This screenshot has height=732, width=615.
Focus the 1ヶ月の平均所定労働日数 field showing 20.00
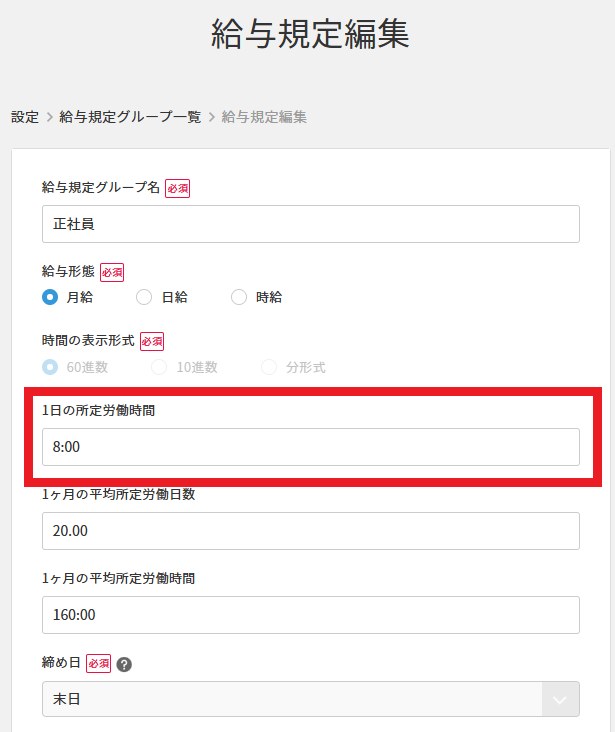click(311, 531)
